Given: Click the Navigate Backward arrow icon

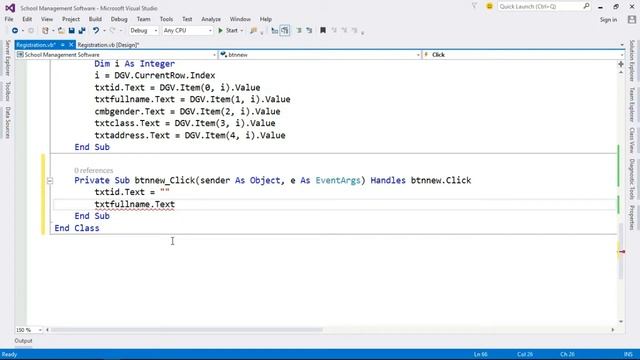Looking at the screenshot, I should [15, 31].
